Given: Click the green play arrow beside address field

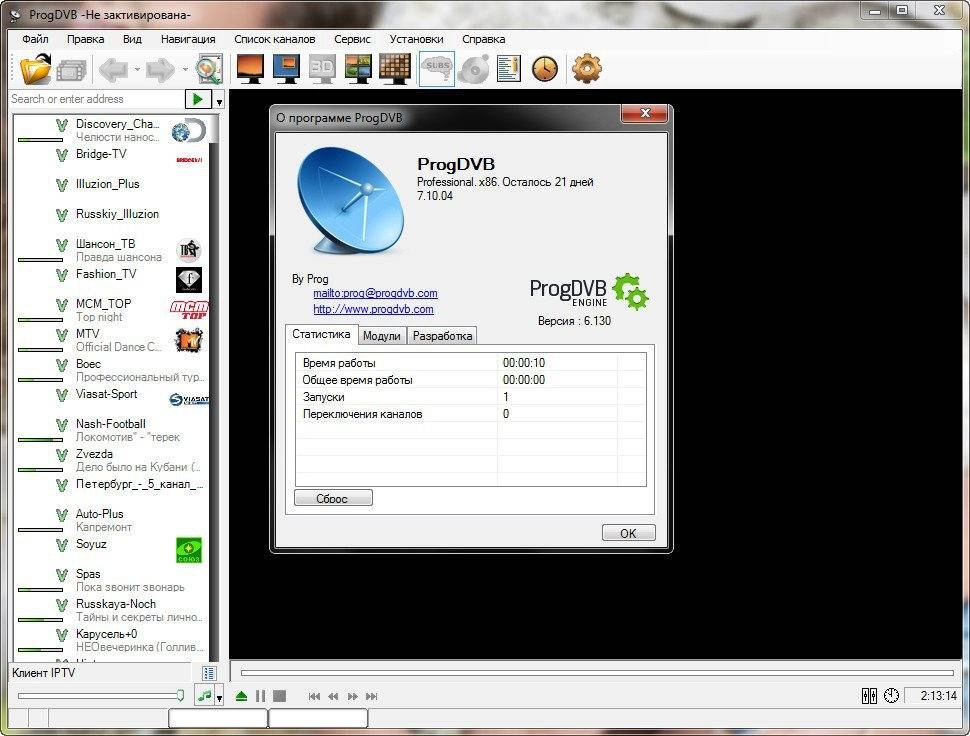Looking at the screenshot, I should [198, 99].
